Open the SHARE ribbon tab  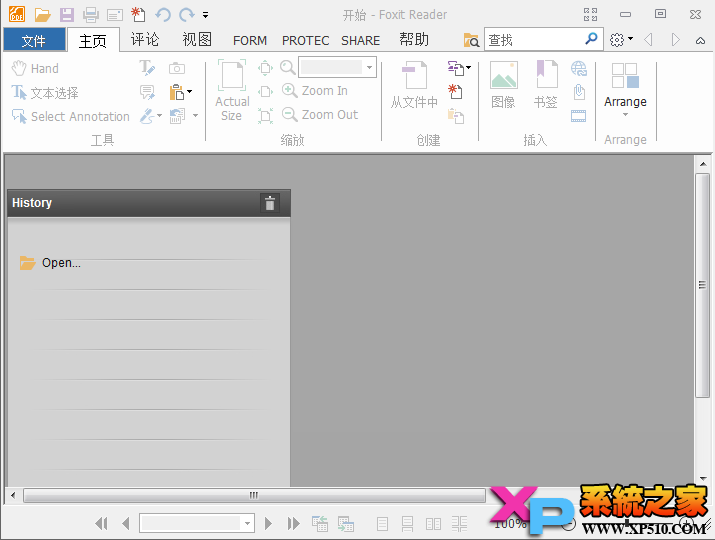(x=360, y=41)
